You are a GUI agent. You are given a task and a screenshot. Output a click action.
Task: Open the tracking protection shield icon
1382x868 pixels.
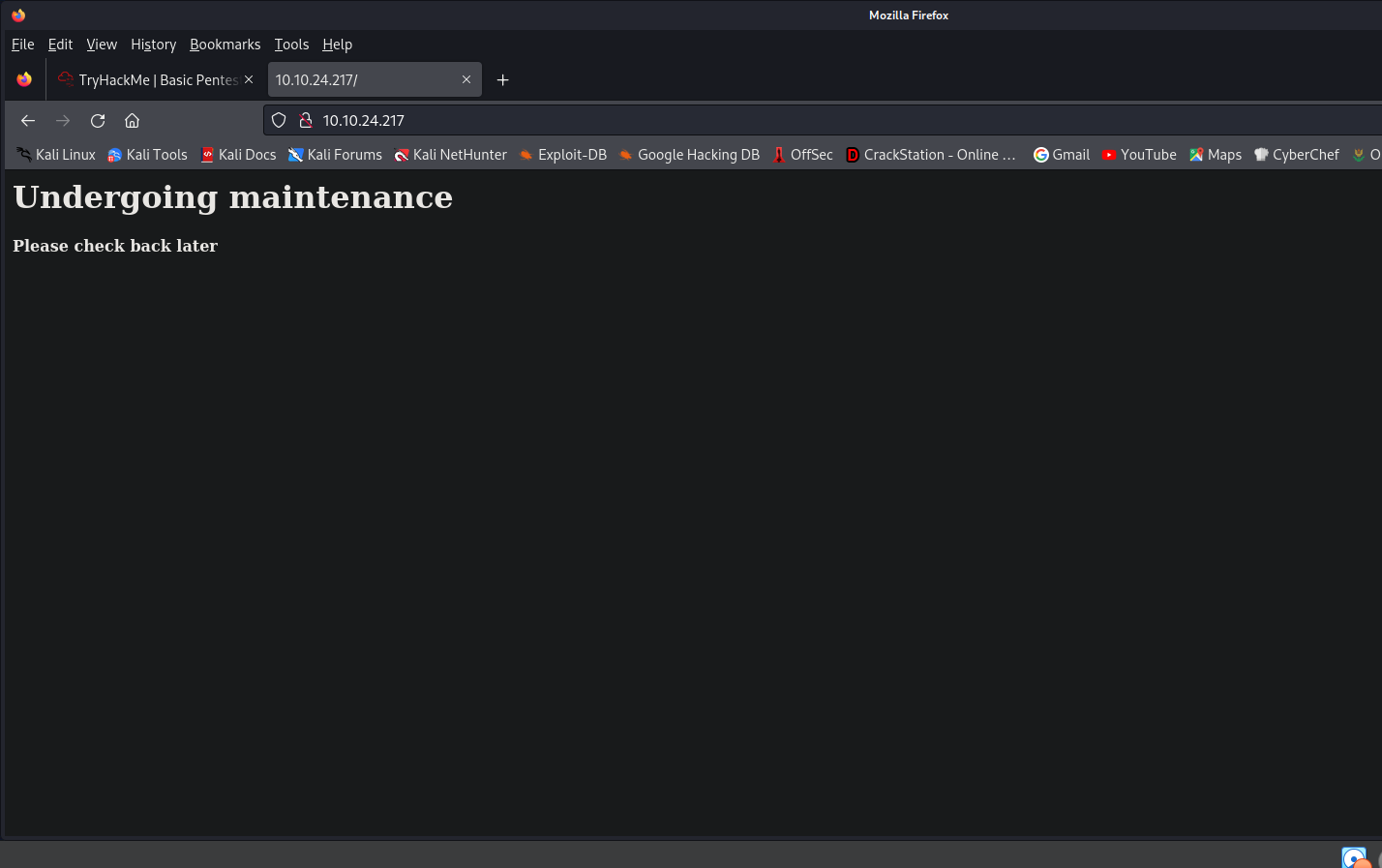point(279,121)
